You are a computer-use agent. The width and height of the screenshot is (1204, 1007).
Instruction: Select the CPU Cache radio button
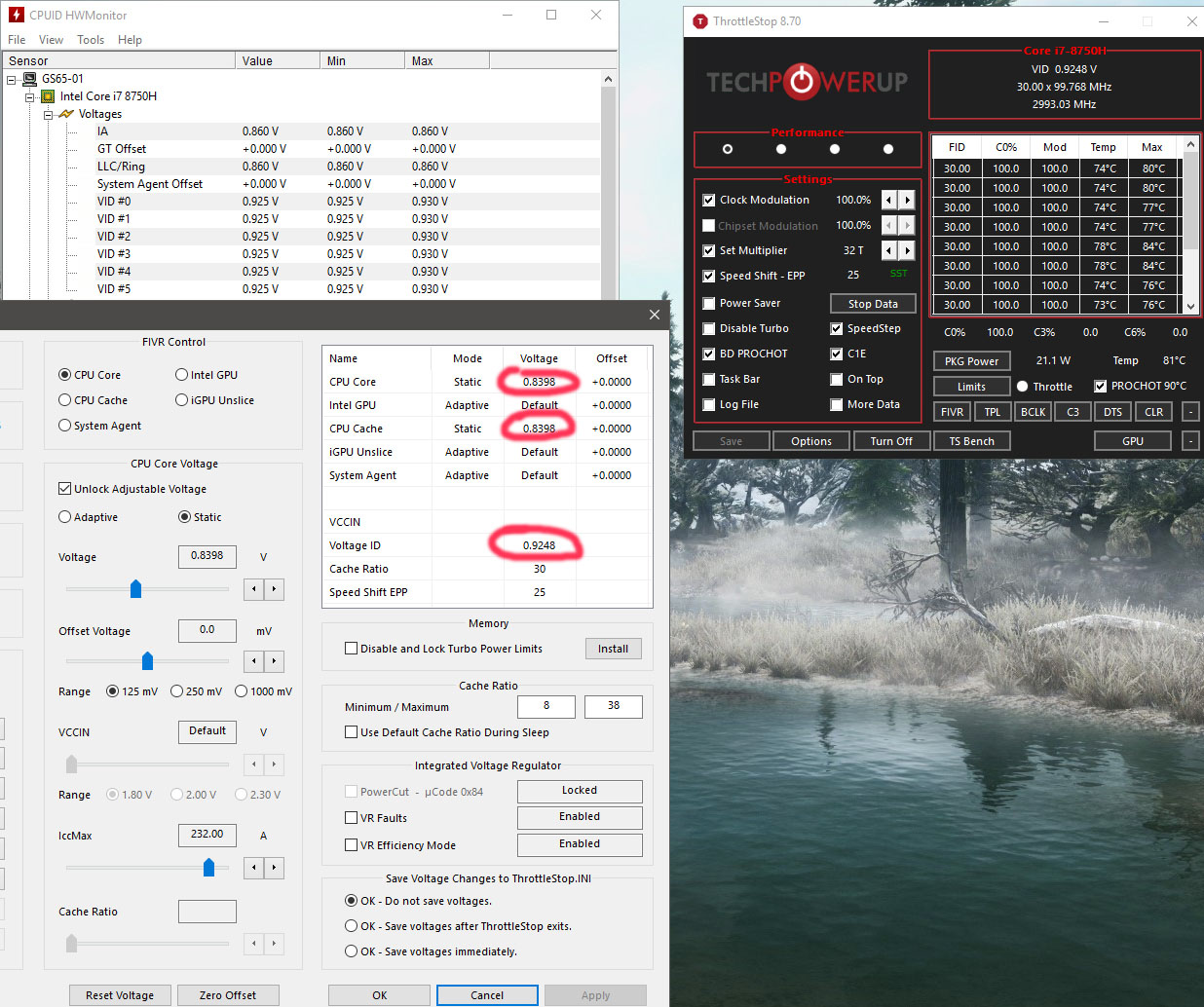tap(65, 400)
